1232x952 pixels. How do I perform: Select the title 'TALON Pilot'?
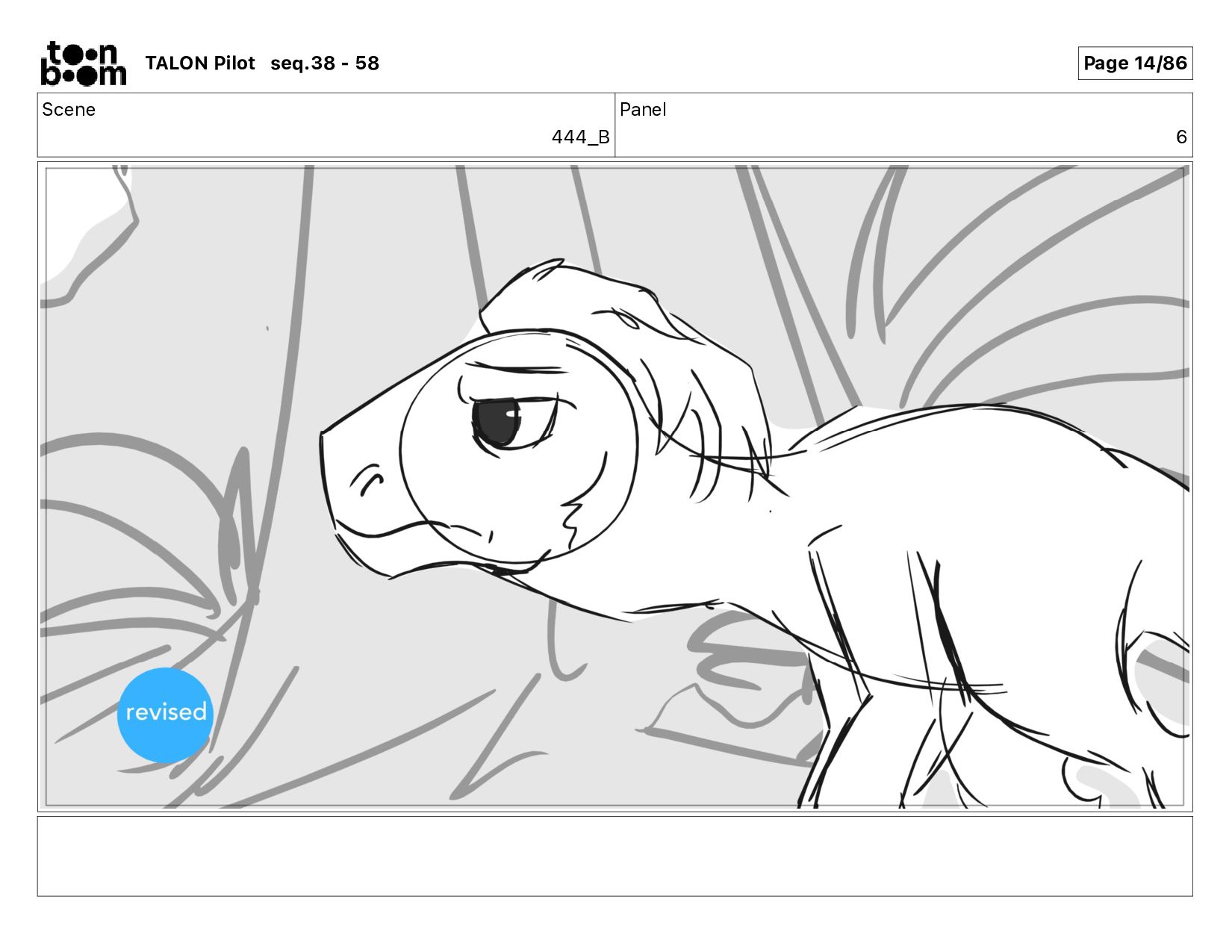pyautogui.click(x=200, y=63)
